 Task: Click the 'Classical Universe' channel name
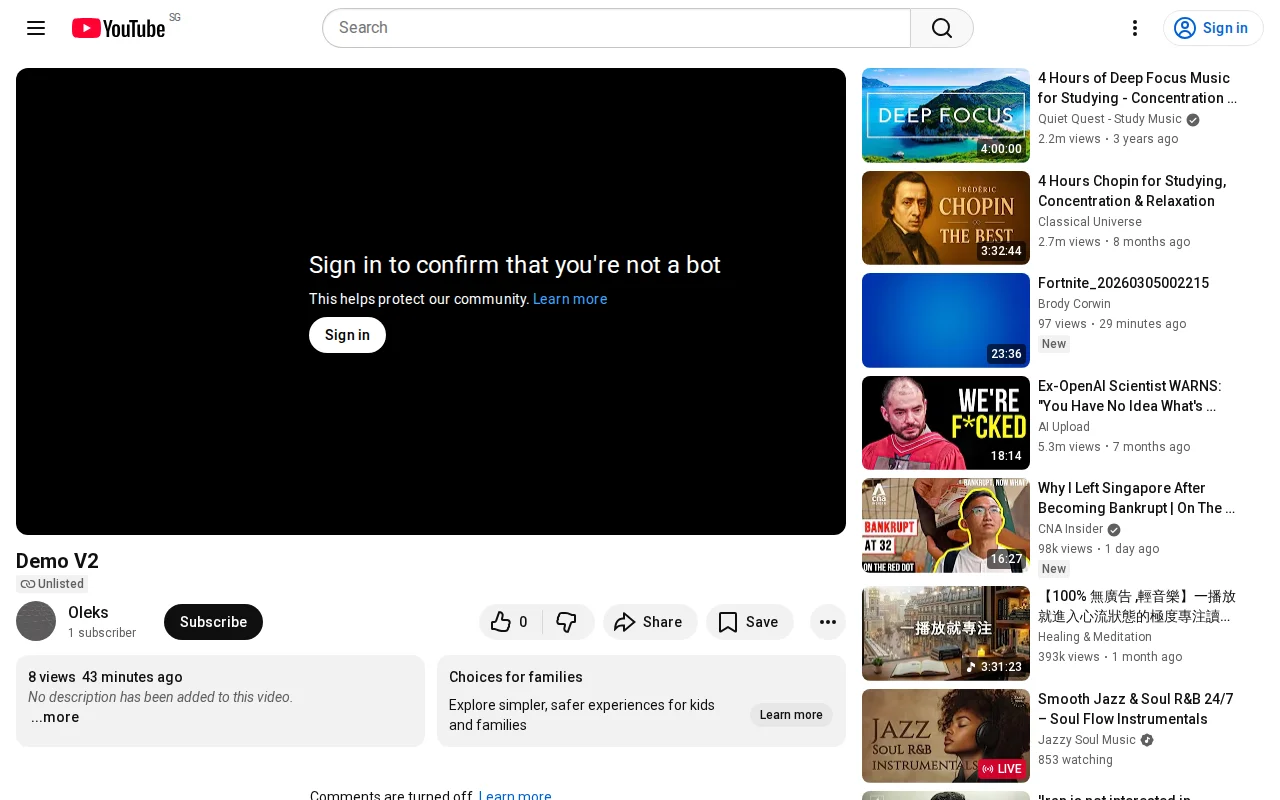[1090, 222]
